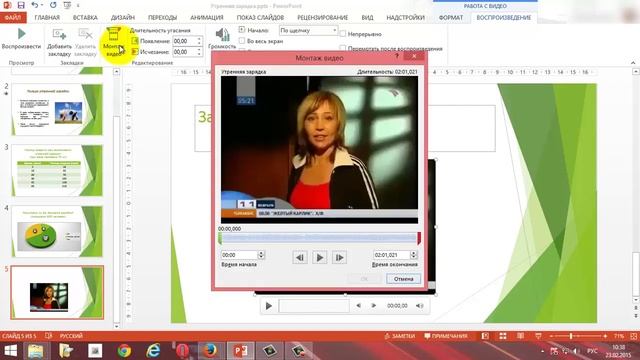Click Отмена button in trim dialog
640x360 pixels.
(x=403, y=279)
